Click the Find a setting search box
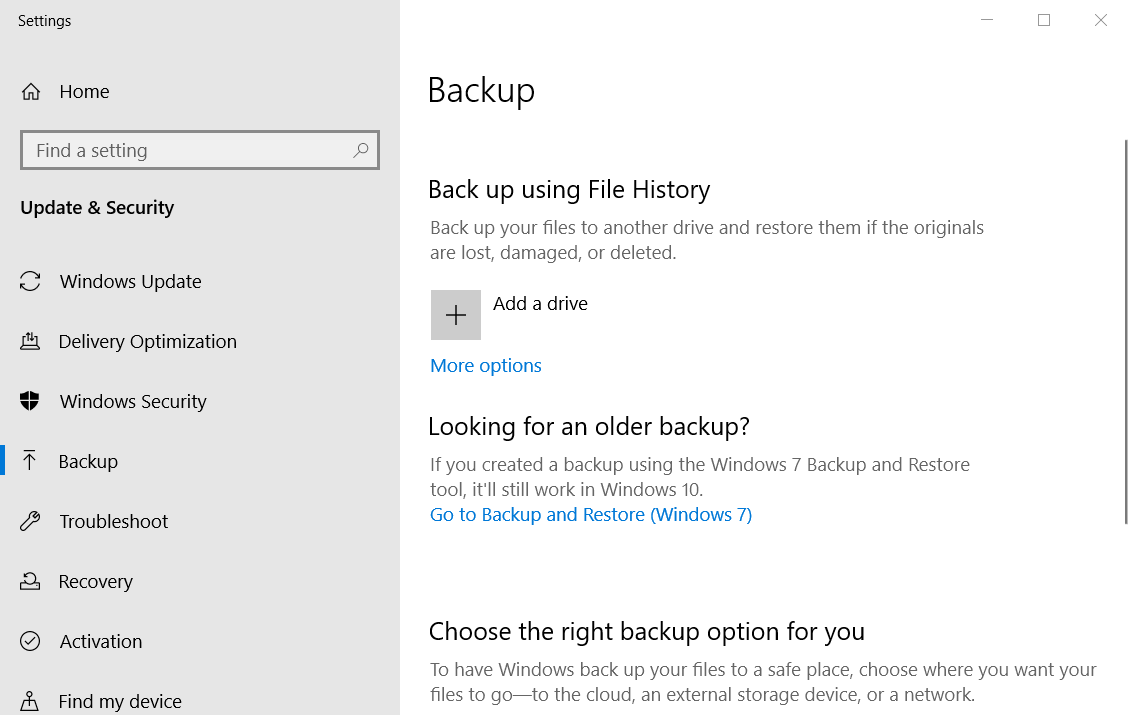 coord(190,151)
